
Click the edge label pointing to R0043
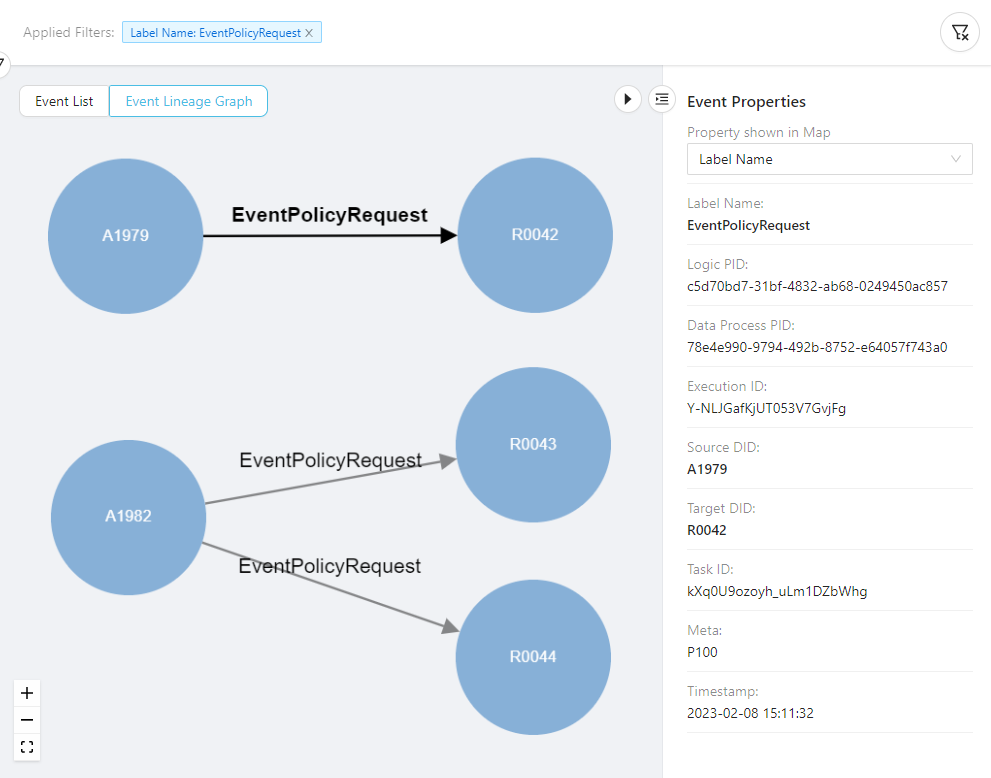(330, 460)
